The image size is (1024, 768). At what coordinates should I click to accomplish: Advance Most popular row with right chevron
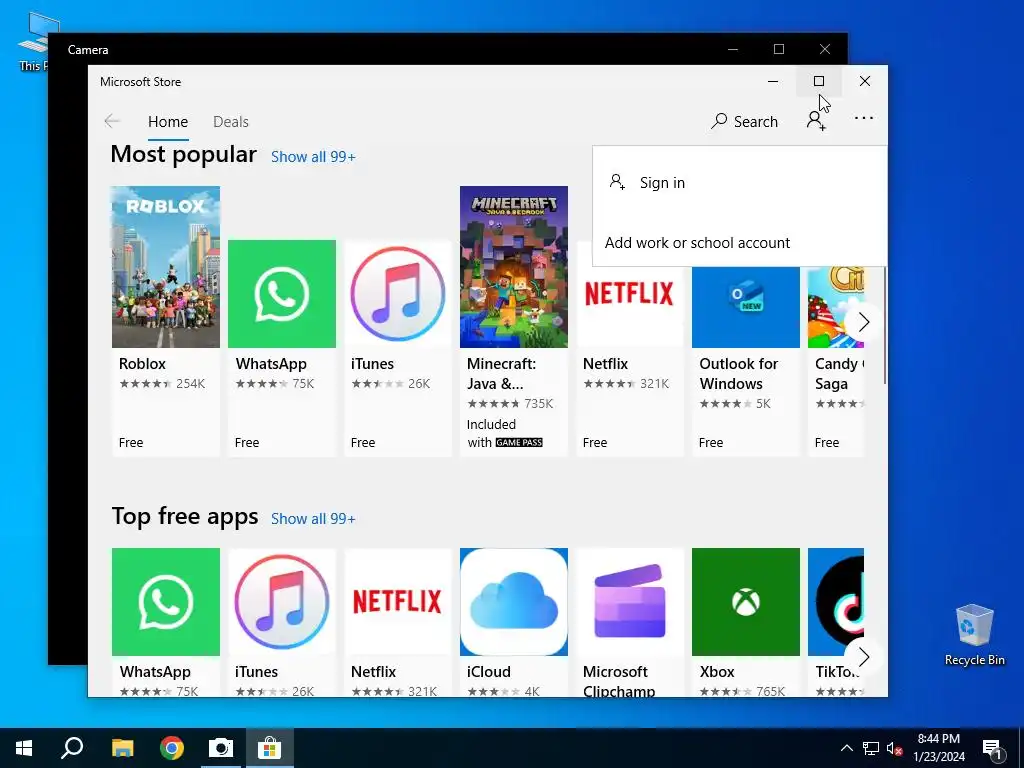pos(863,322)
